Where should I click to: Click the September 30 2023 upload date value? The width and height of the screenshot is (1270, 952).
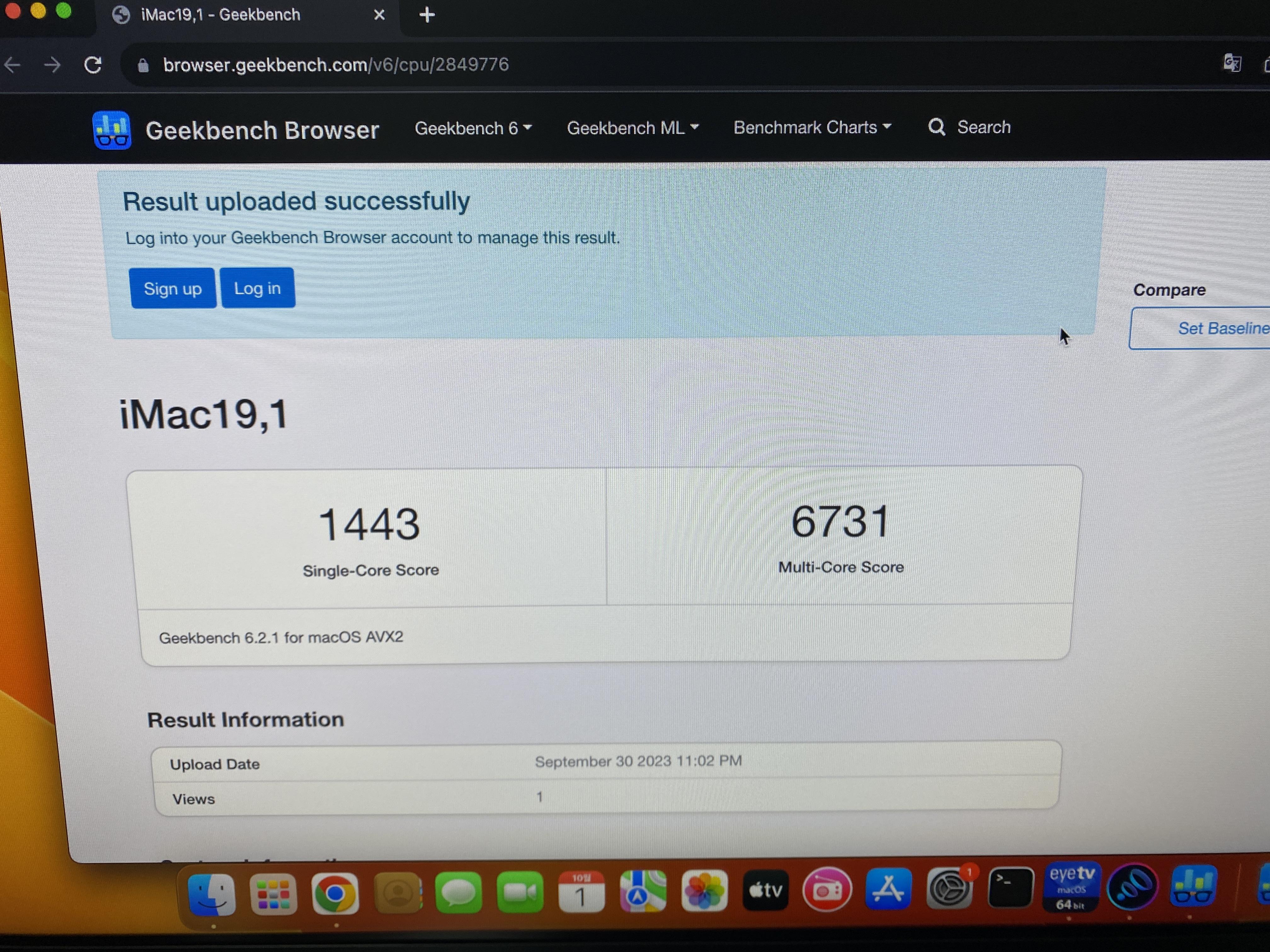pos(638,761)
